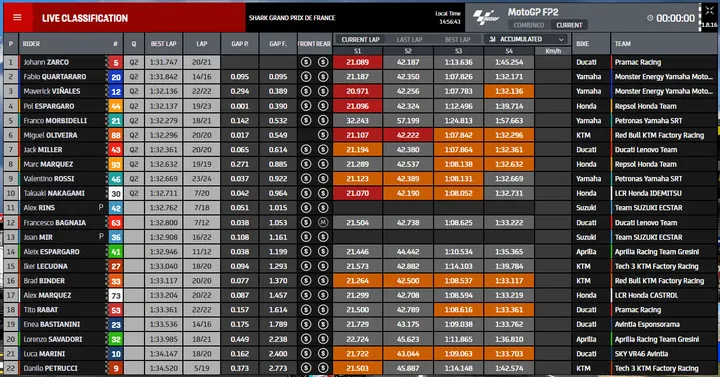Click Oliveira's rear tyre icon
The image size is (720, 377).
(323, 135)
